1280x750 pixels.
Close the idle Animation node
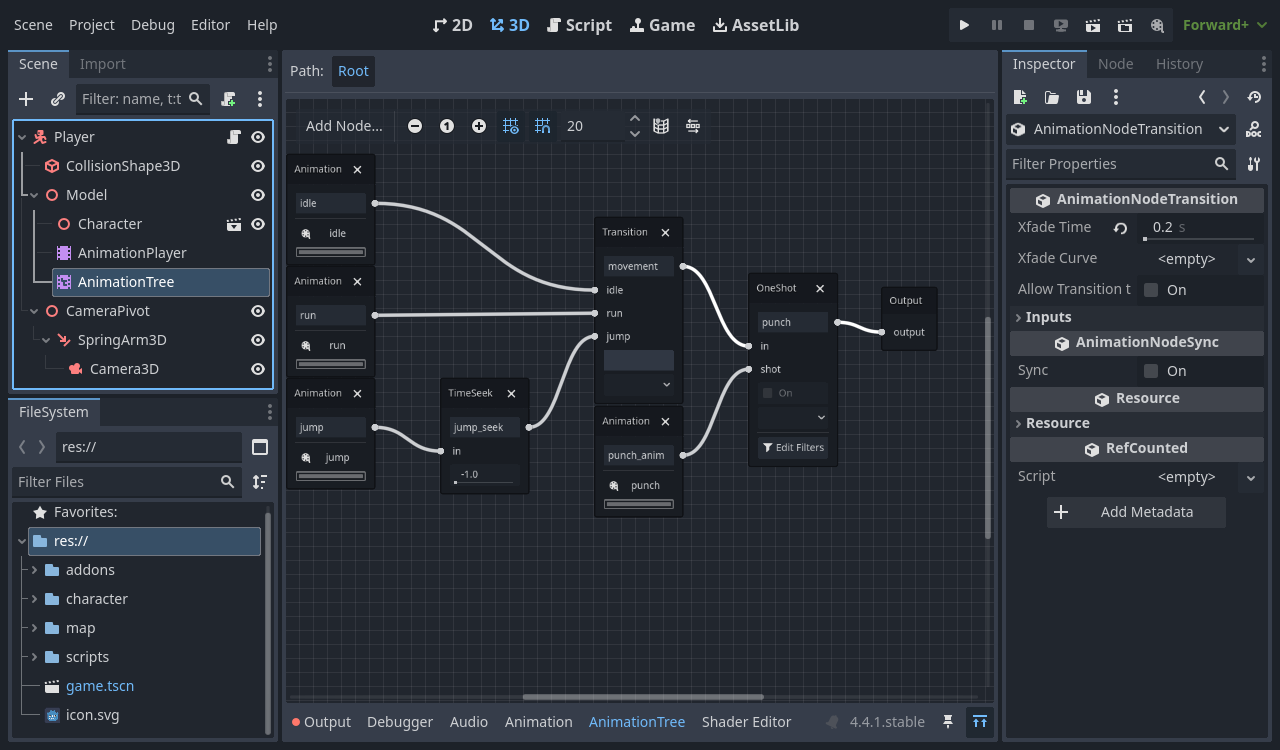(357, 170)
